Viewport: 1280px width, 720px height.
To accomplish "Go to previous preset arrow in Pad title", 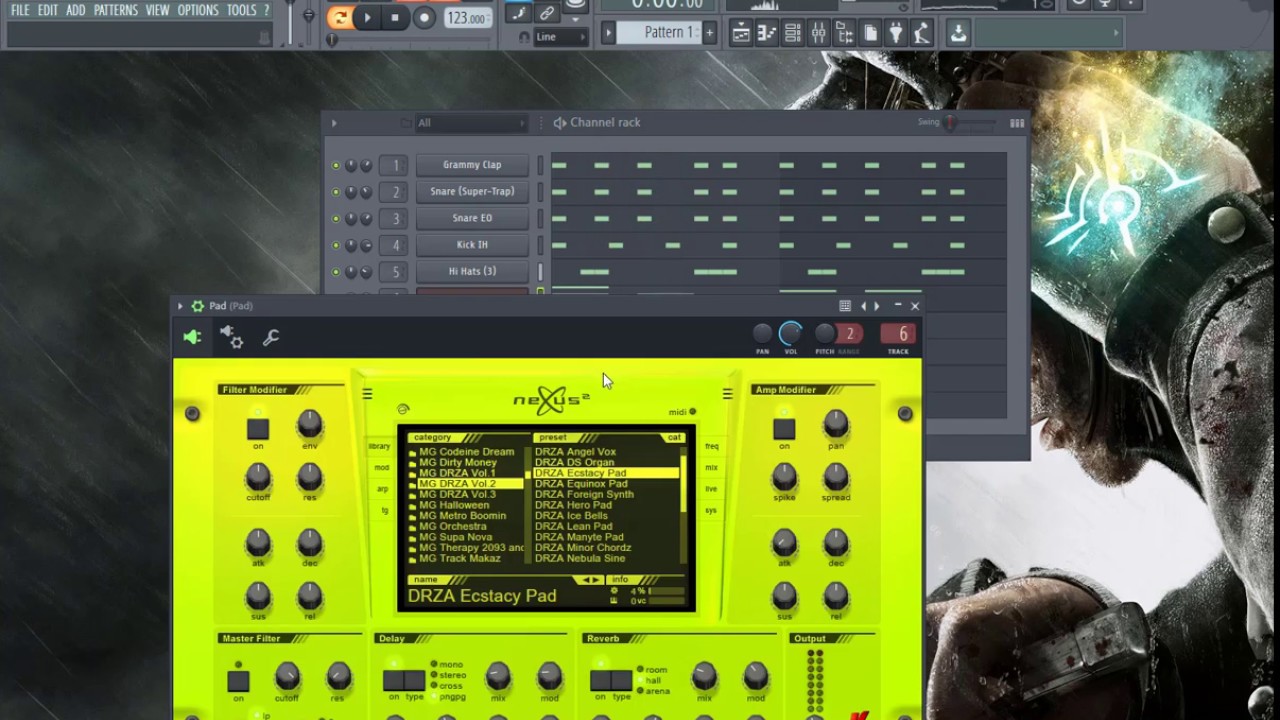I will point(864,306).
